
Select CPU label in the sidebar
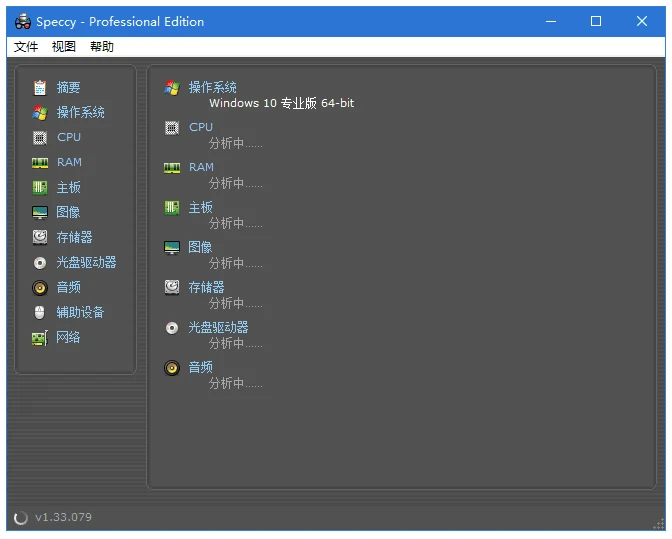tap(69, 137)
